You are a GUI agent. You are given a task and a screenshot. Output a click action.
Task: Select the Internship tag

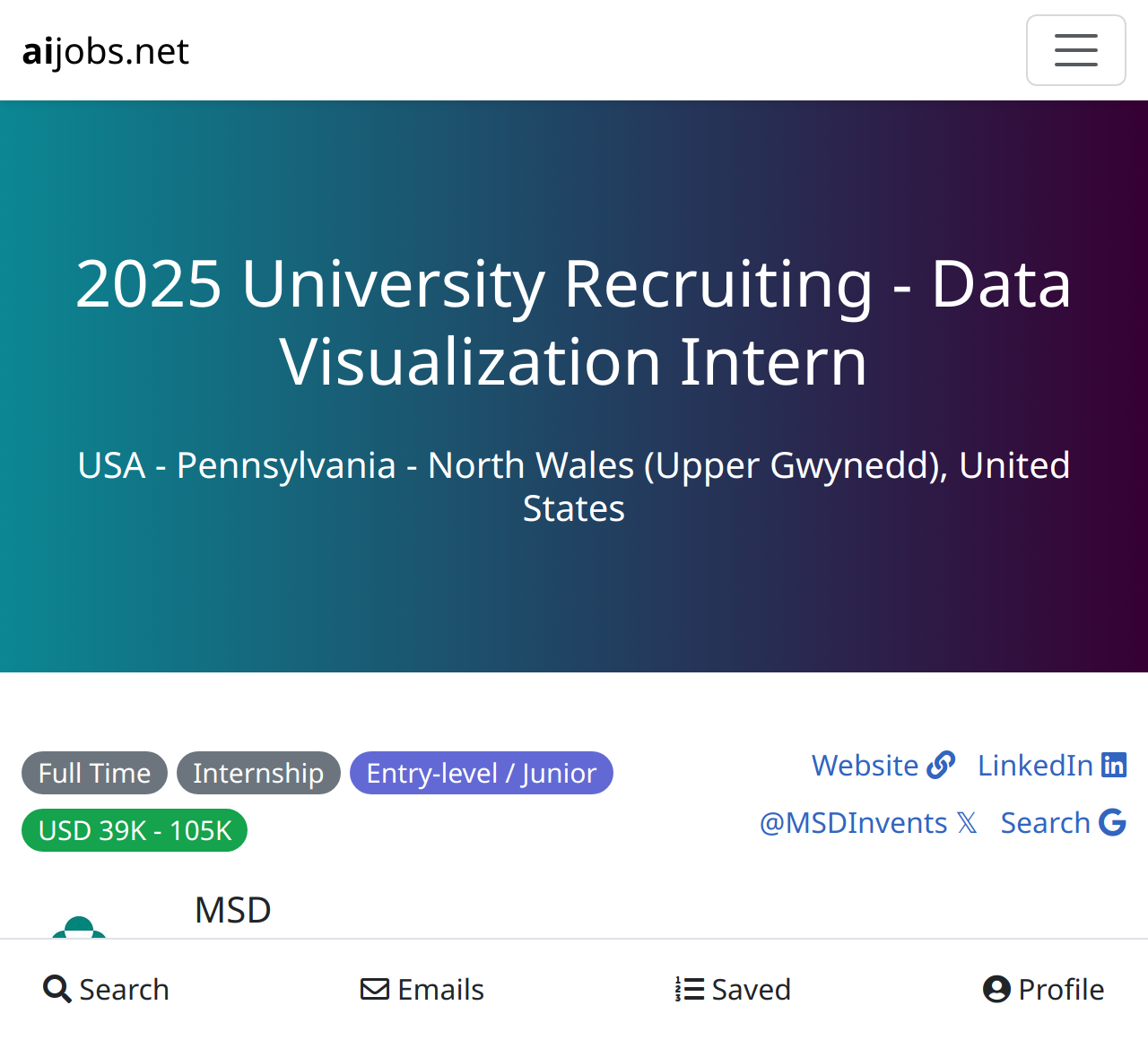point(258,773)
